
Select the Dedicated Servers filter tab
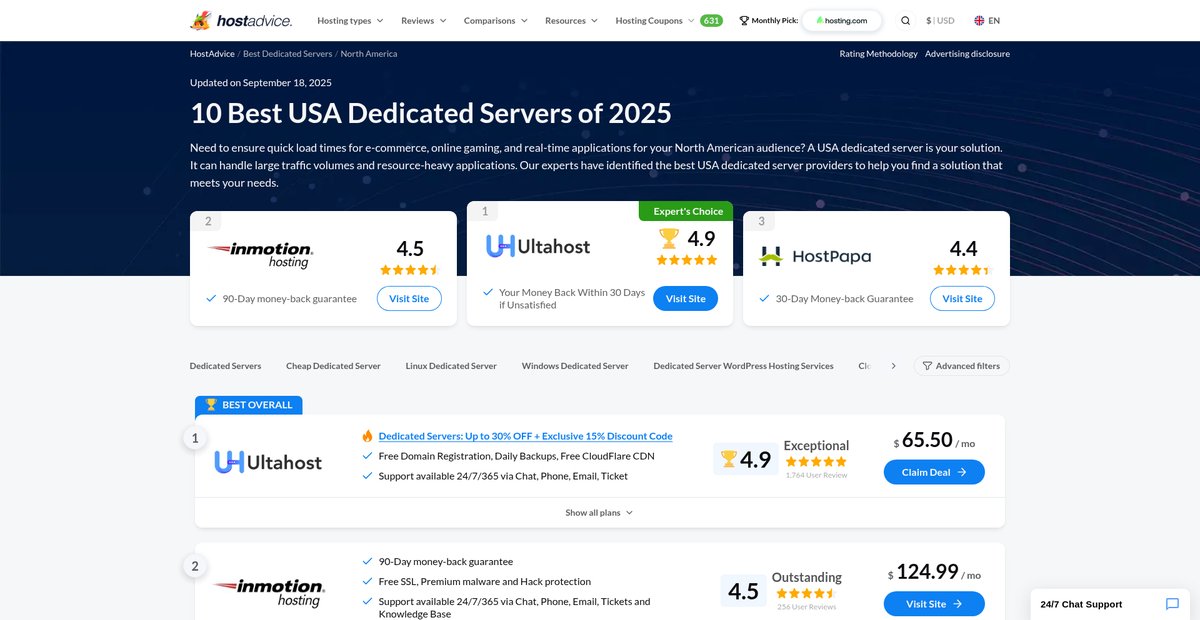[226, 366]
